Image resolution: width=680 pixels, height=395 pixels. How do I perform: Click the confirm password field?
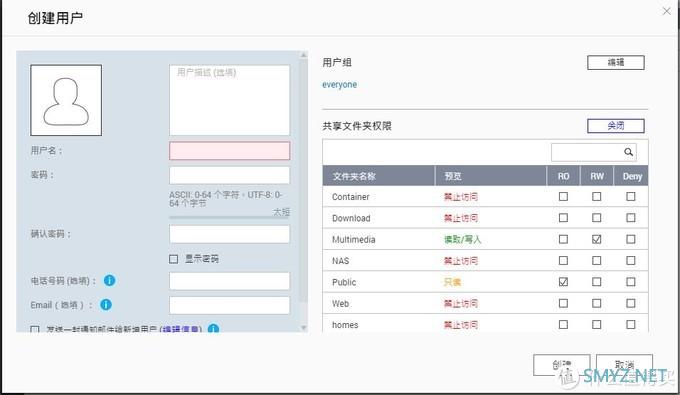pyautogui.click(x=229, y=234)
